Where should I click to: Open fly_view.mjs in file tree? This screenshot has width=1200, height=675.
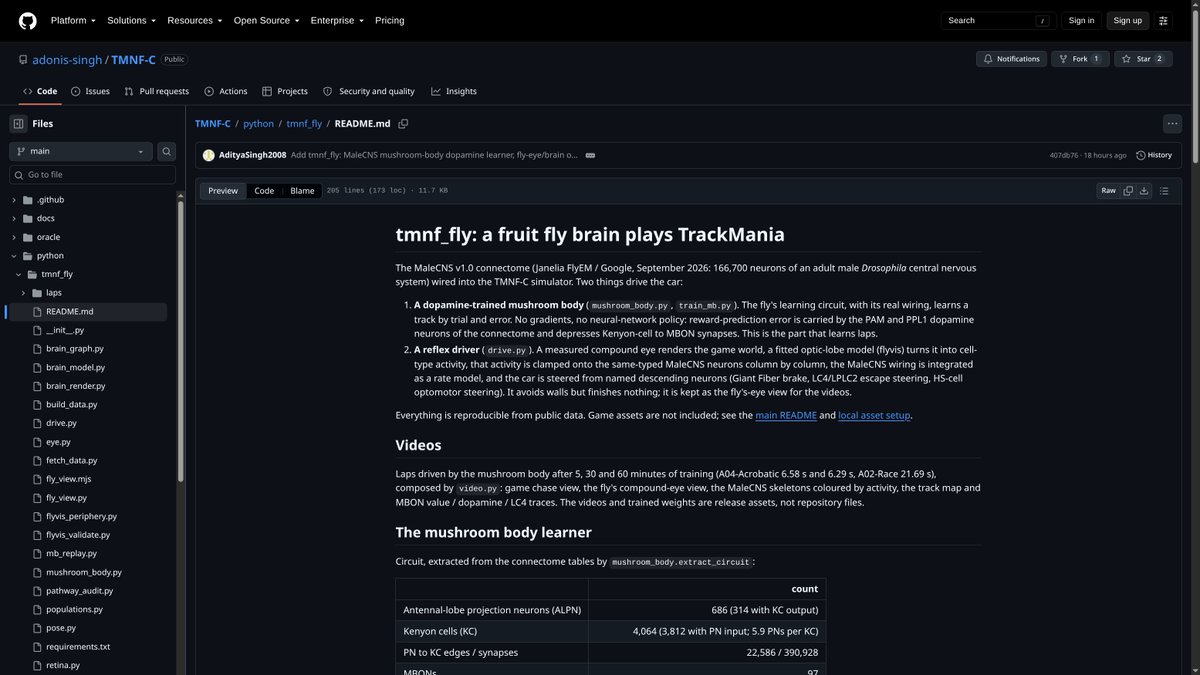[68, 479]
